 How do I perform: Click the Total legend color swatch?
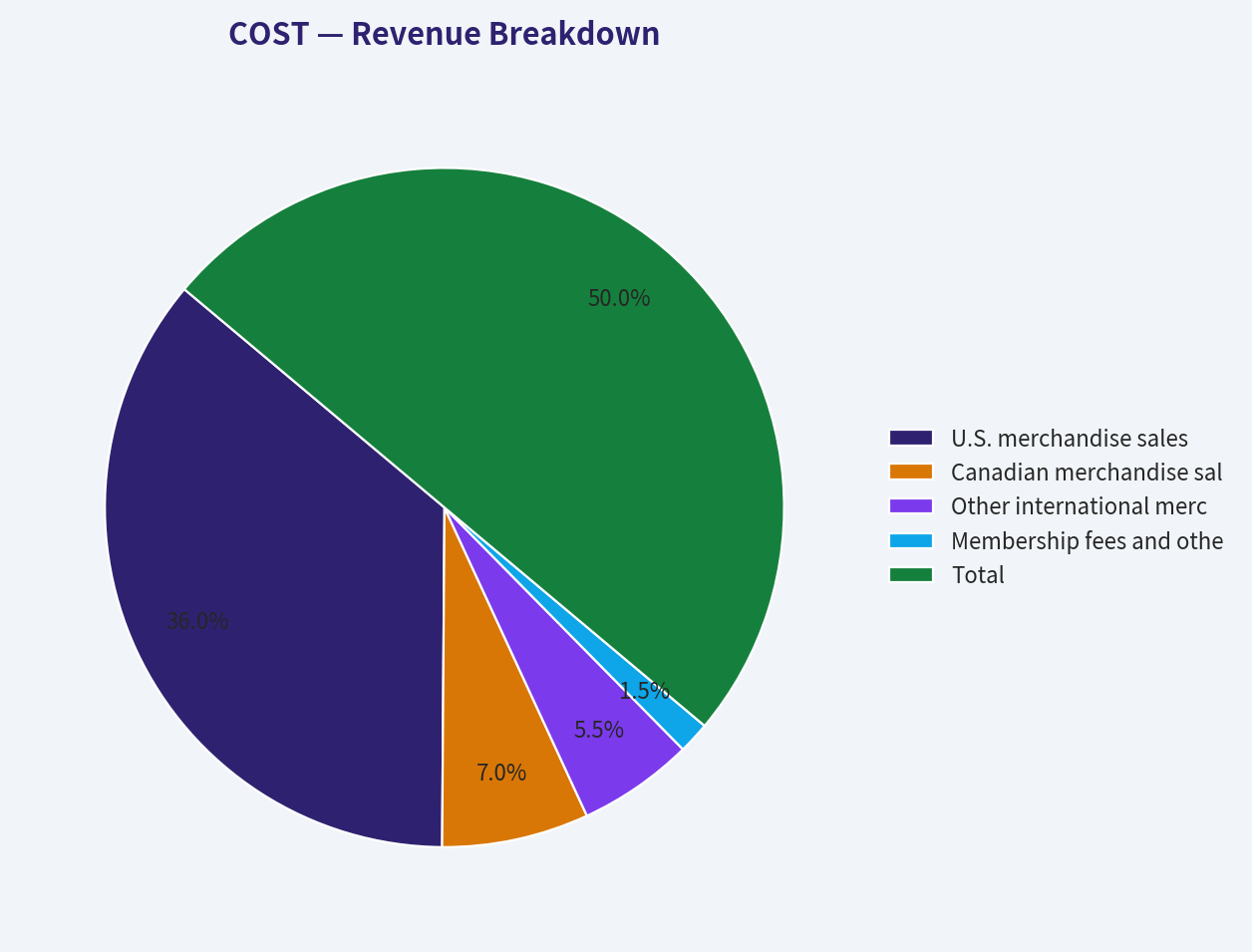(x=910, y=574)
